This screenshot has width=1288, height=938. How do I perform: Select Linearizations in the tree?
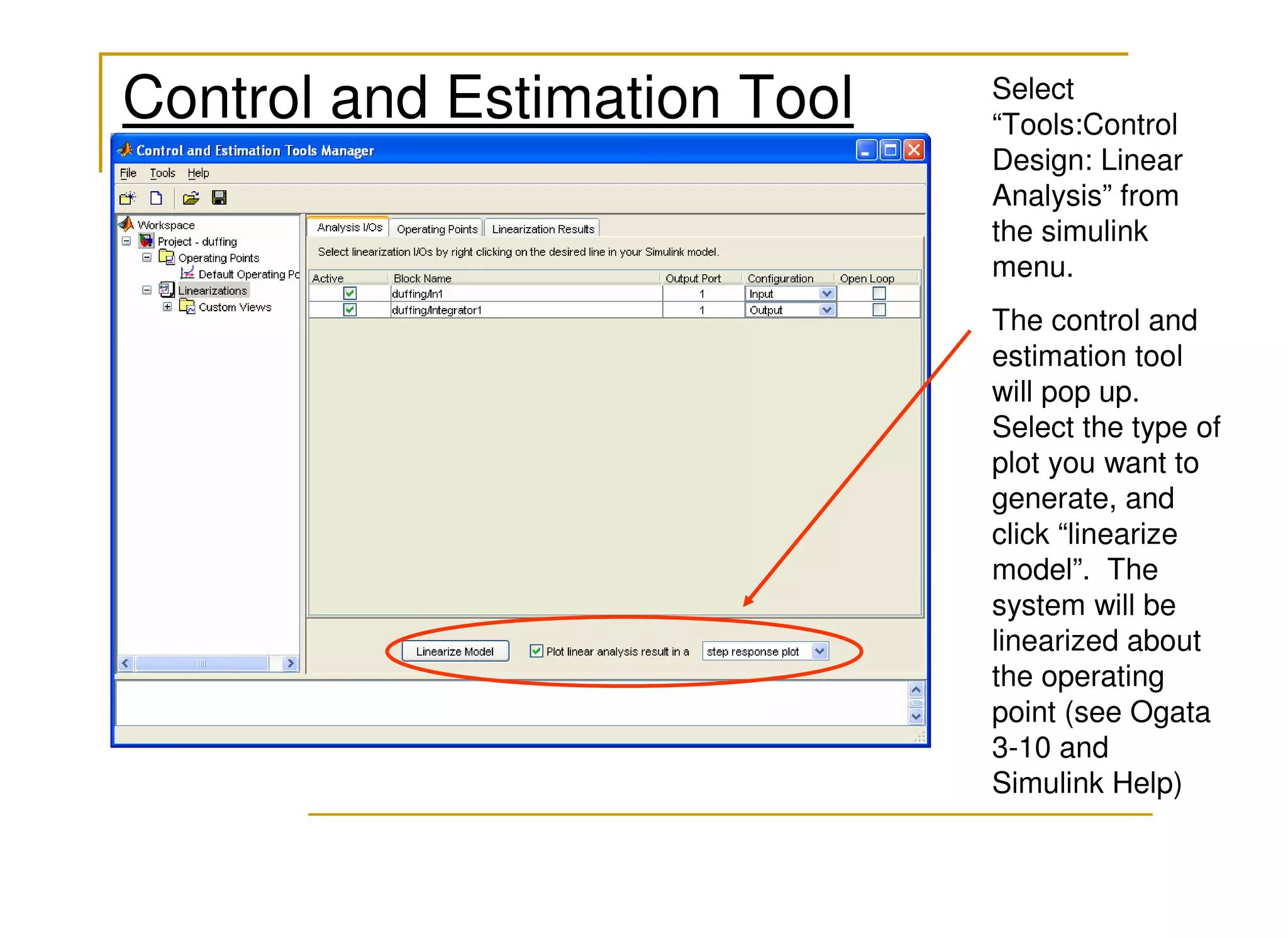click(x=213, y=290)
